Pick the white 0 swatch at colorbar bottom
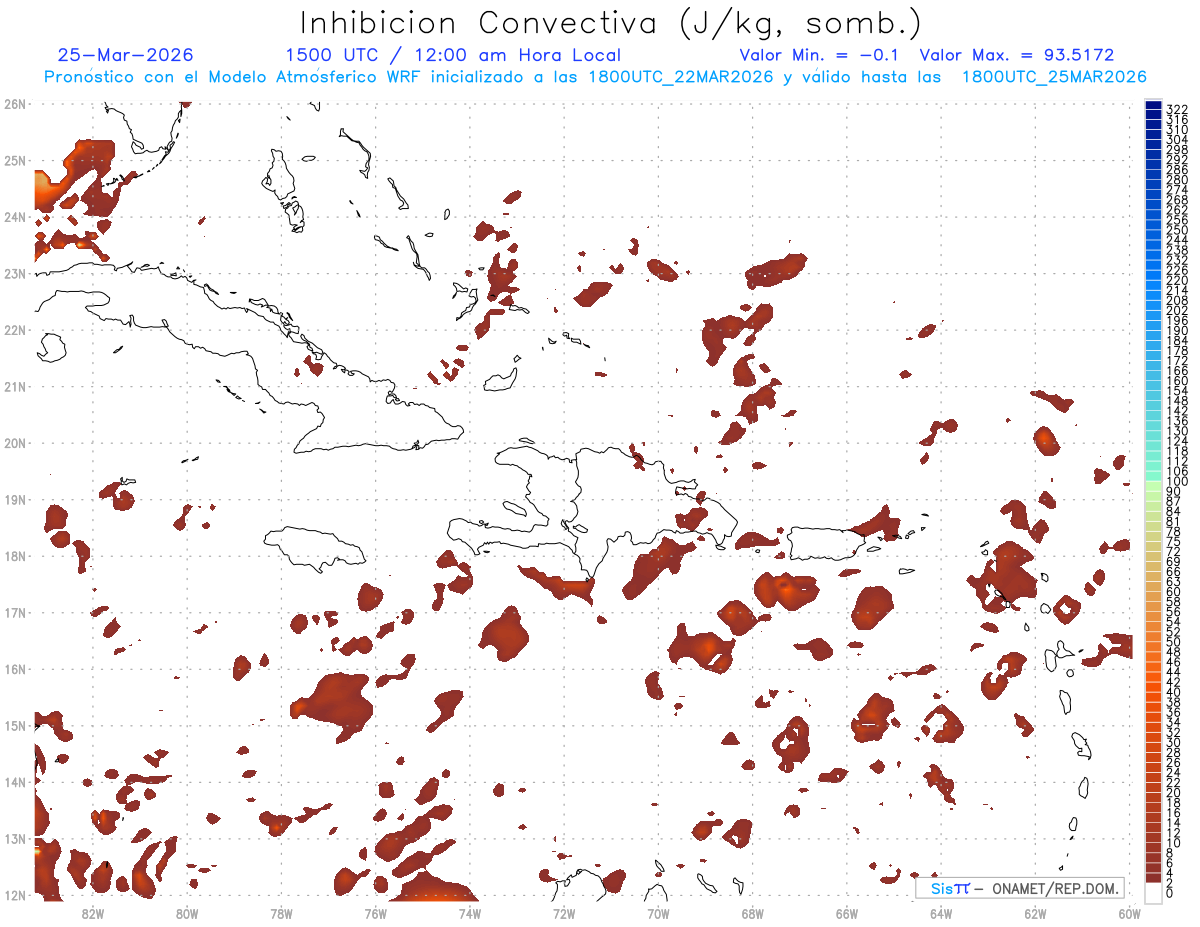This screenshot has width=1200, height=927. [1154, 892]
